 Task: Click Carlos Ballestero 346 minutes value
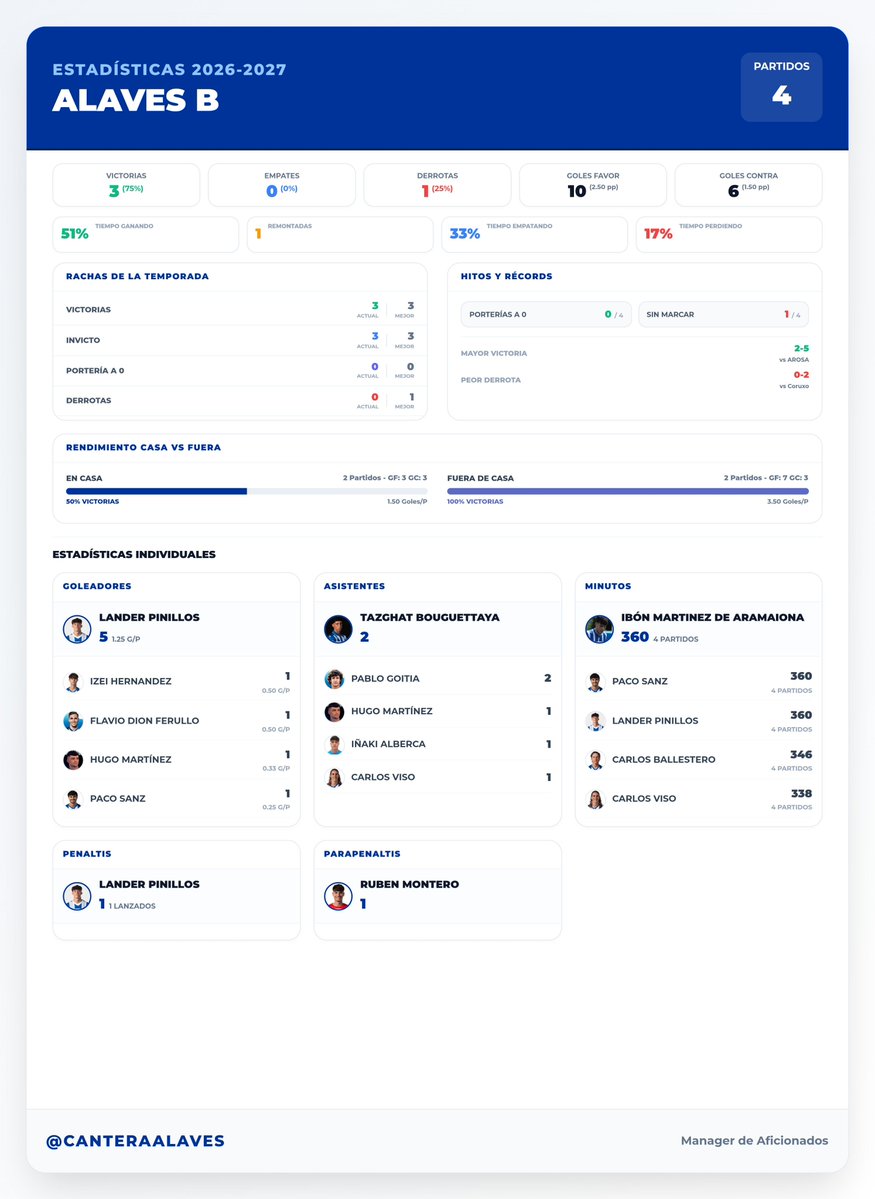(801, 754)
